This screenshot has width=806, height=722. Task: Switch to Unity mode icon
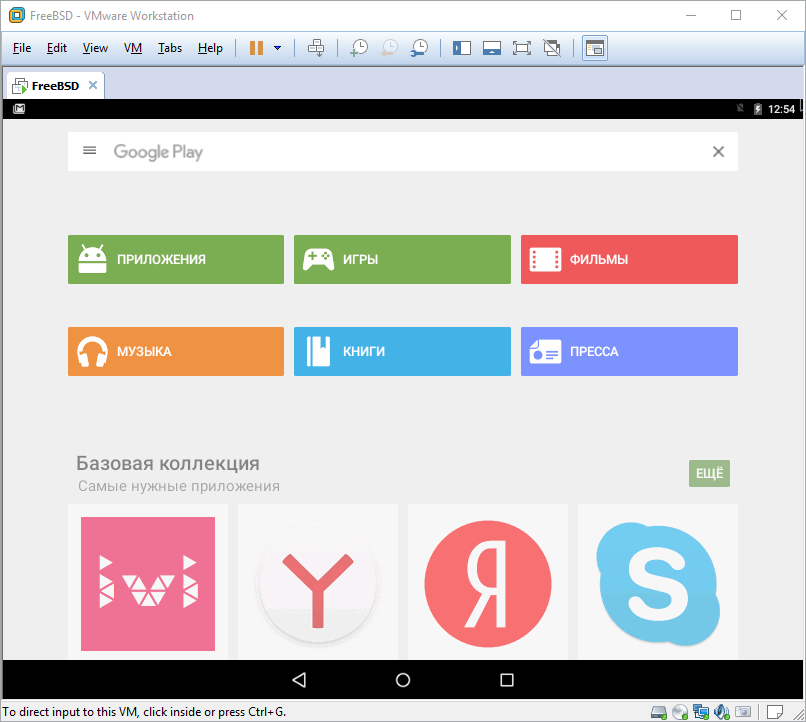pos(552,48)
